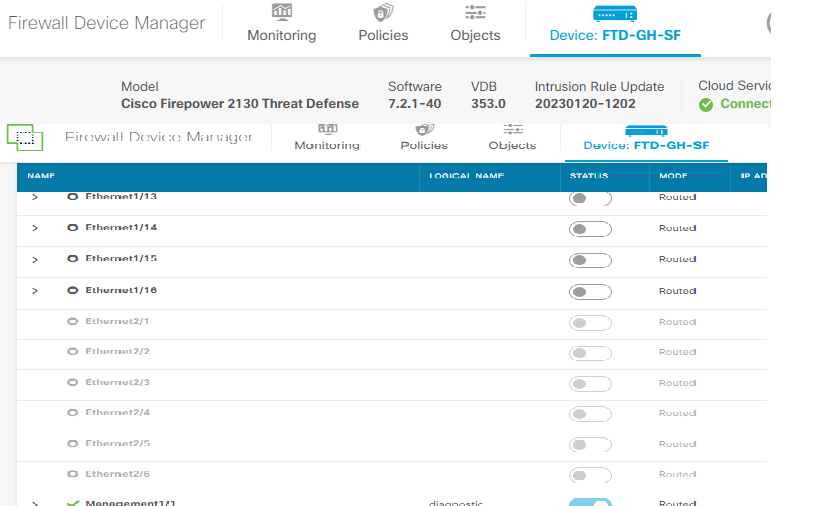Click Routed mode in Ethernet1/16 row

[677, 291]
